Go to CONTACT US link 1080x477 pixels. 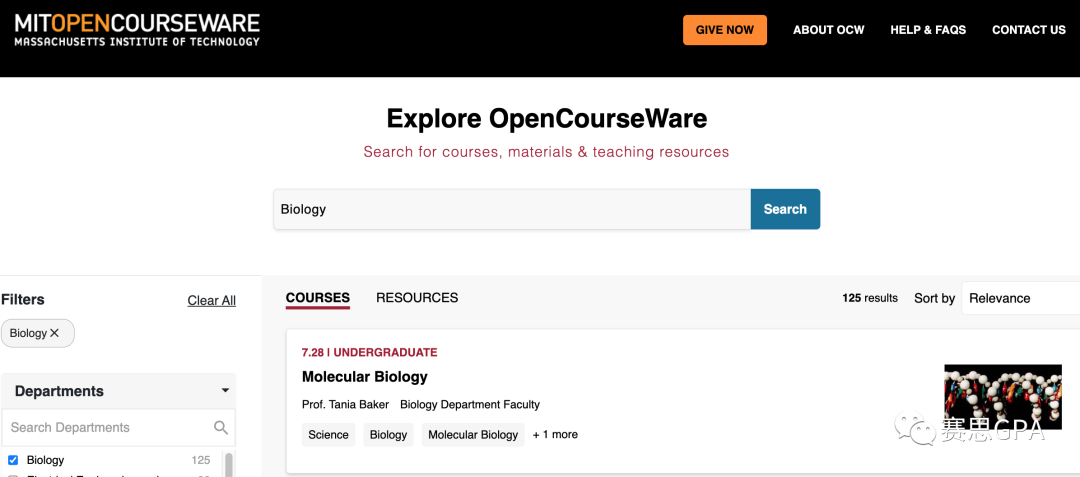point(1028,30)
